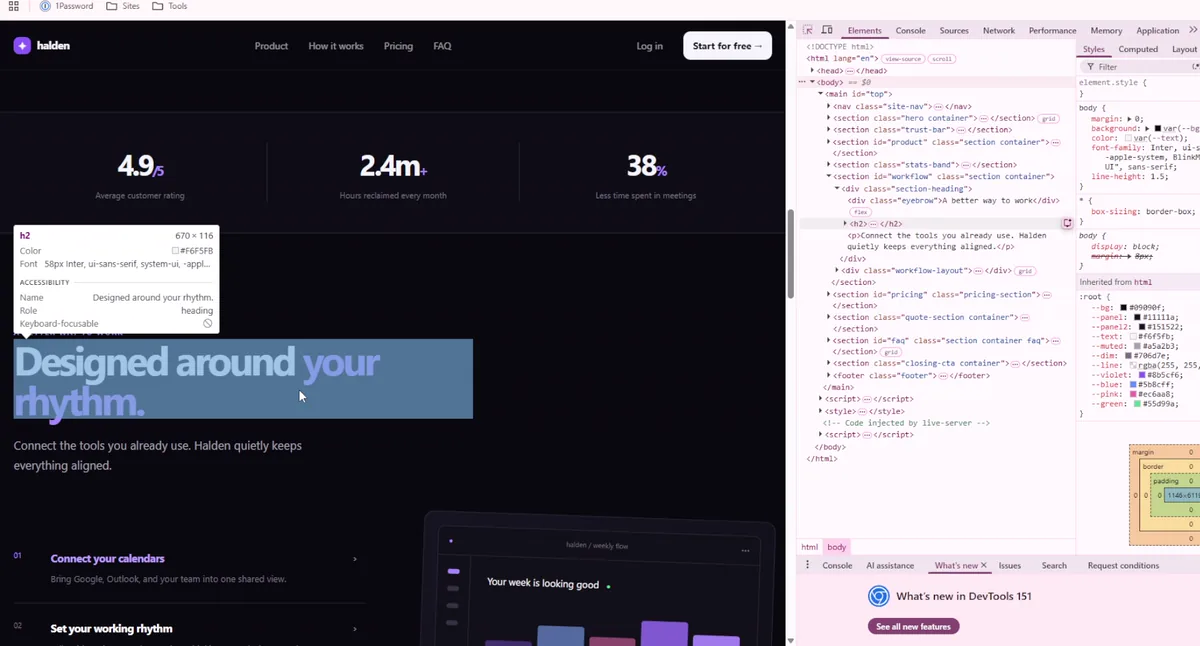Open the Pricing nav link
Image resolution: width=1200 pixels, height=646 pixels.
click(398, 46)
